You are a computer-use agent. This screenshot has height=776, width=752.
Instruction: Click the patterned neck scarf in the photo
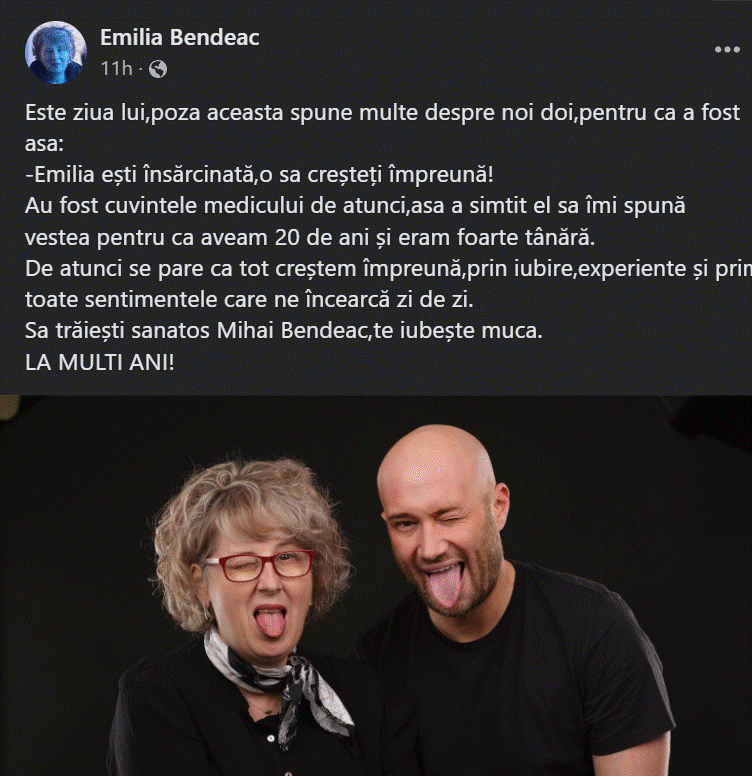pos(280,683)
